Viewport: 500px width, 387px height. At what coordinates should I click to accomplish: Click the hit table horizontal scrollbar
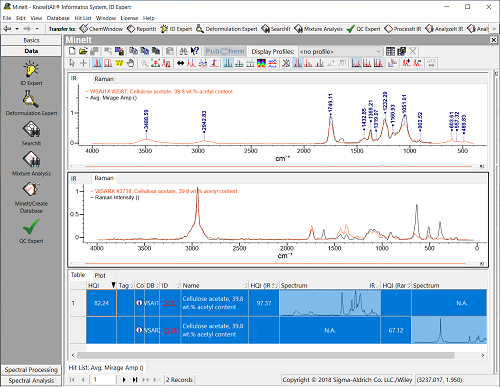pyautogui.click(x=266, y=355)
